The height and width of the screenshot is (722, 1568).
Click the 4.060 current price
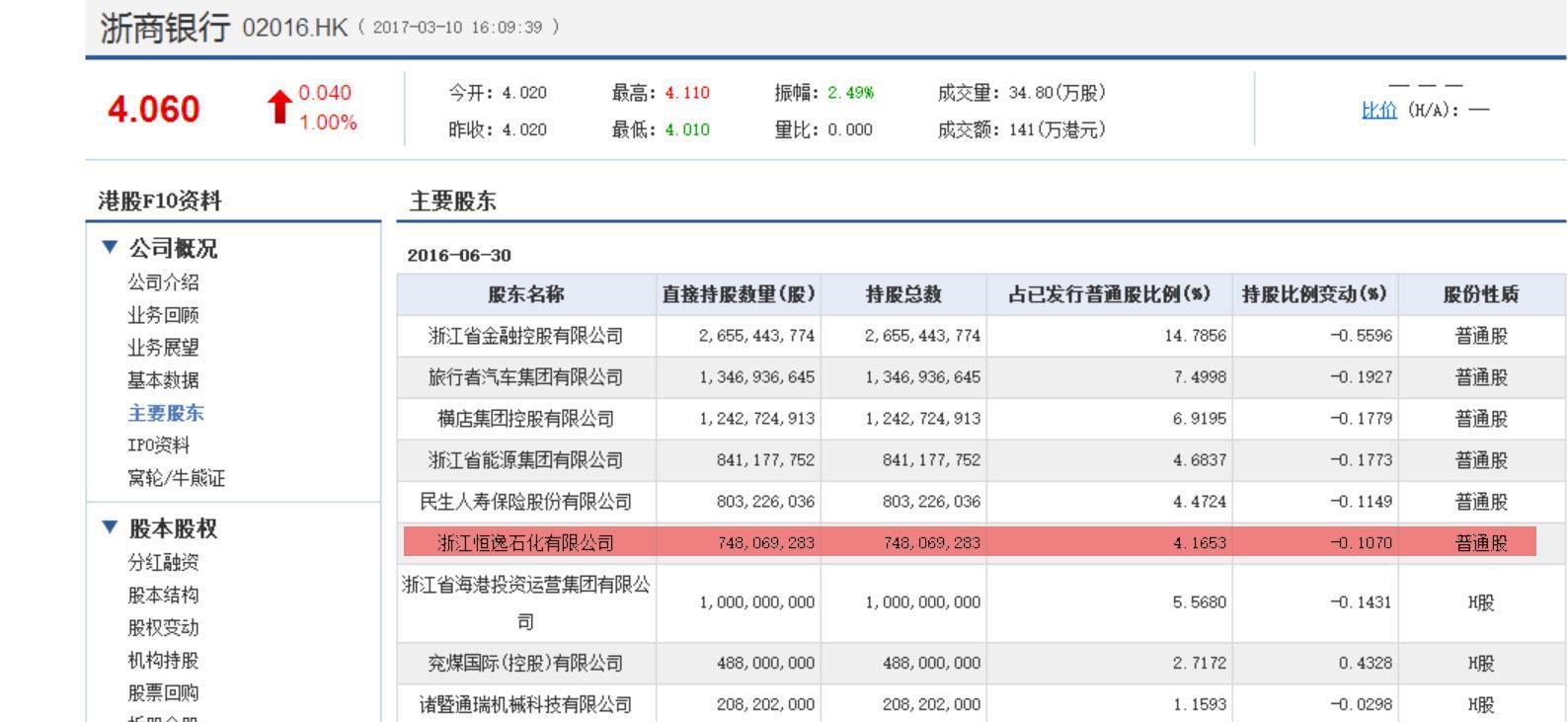[153, 109]
